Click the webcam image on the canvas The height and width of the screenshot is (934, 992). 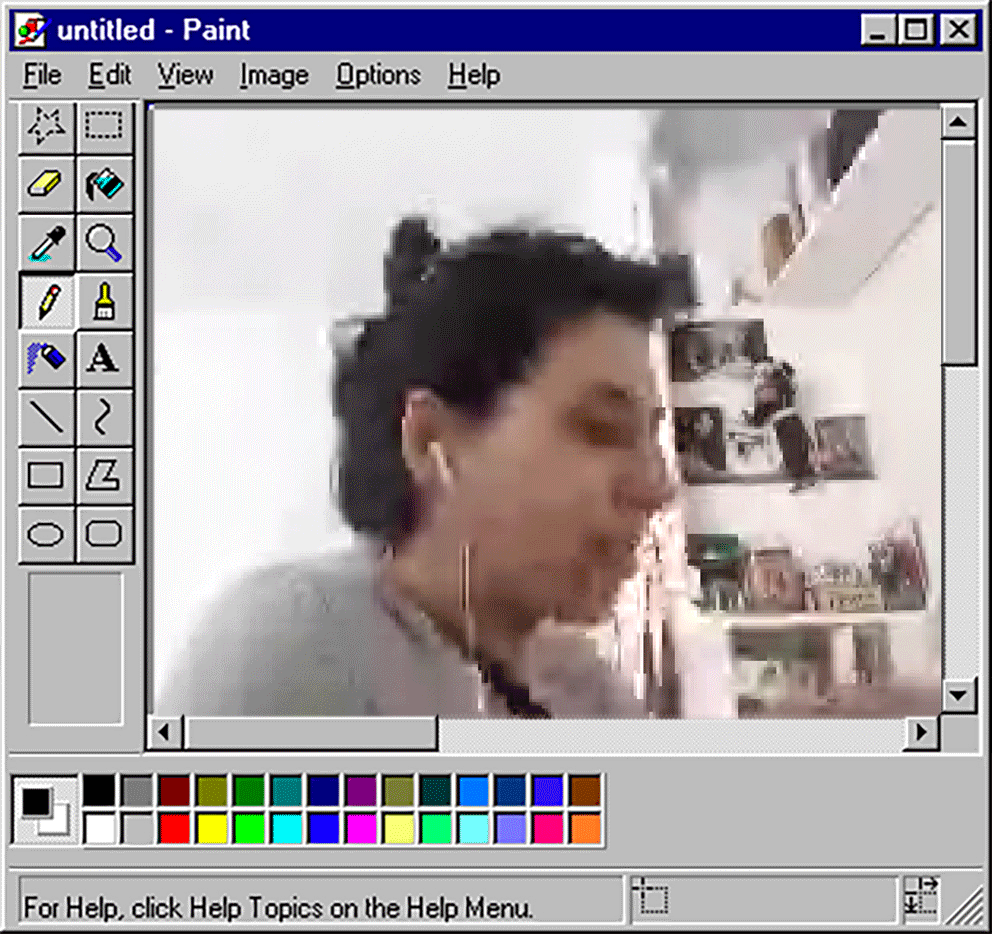click(x=547, y=413)
